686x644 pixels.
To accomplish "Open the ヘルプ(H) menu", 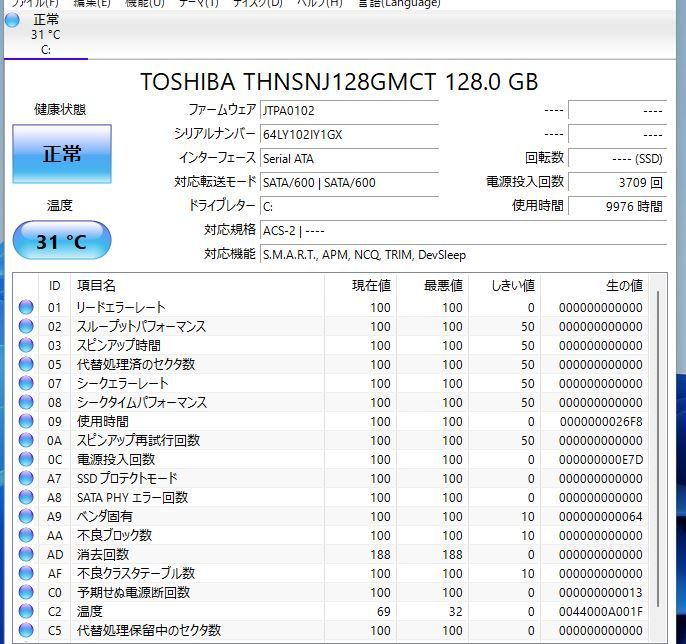I will [x=319, y=4].
